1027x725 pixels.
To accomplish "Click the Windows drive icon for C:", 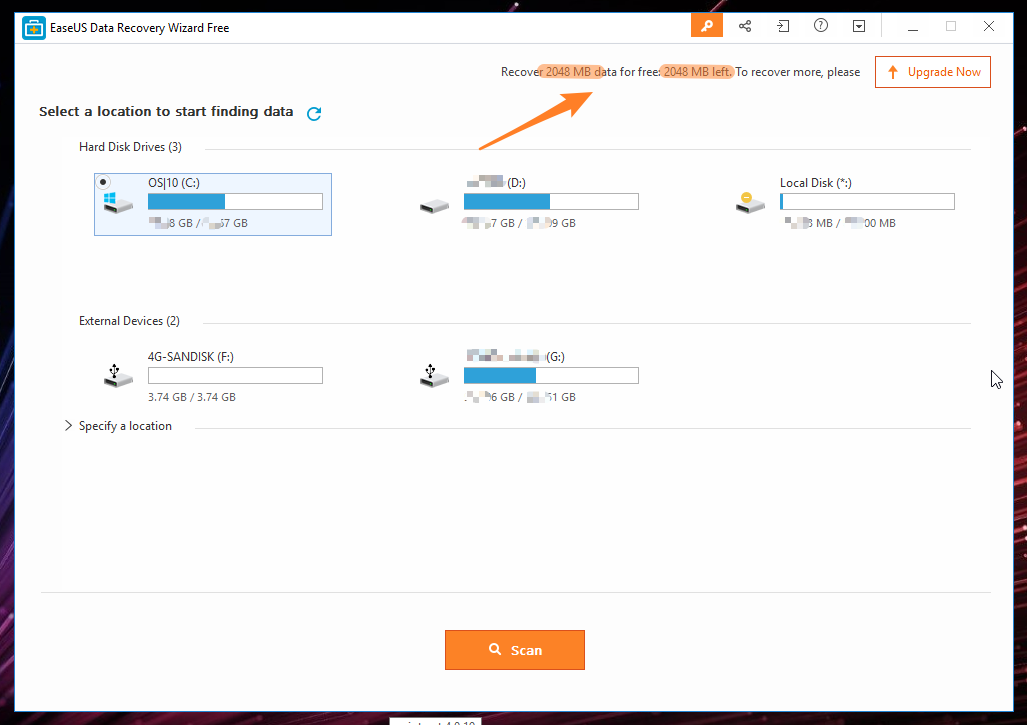I will click(x=118, y=203).
